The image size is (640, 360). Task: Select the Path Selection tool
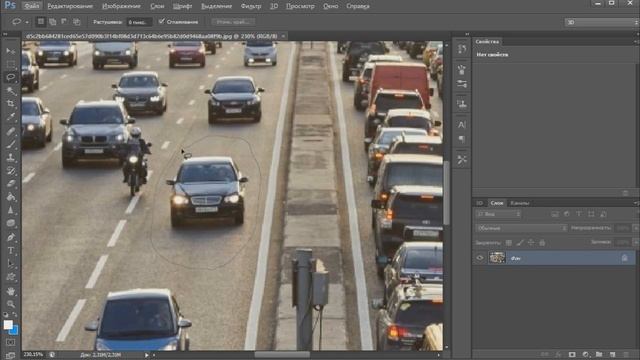coord(11,264)
